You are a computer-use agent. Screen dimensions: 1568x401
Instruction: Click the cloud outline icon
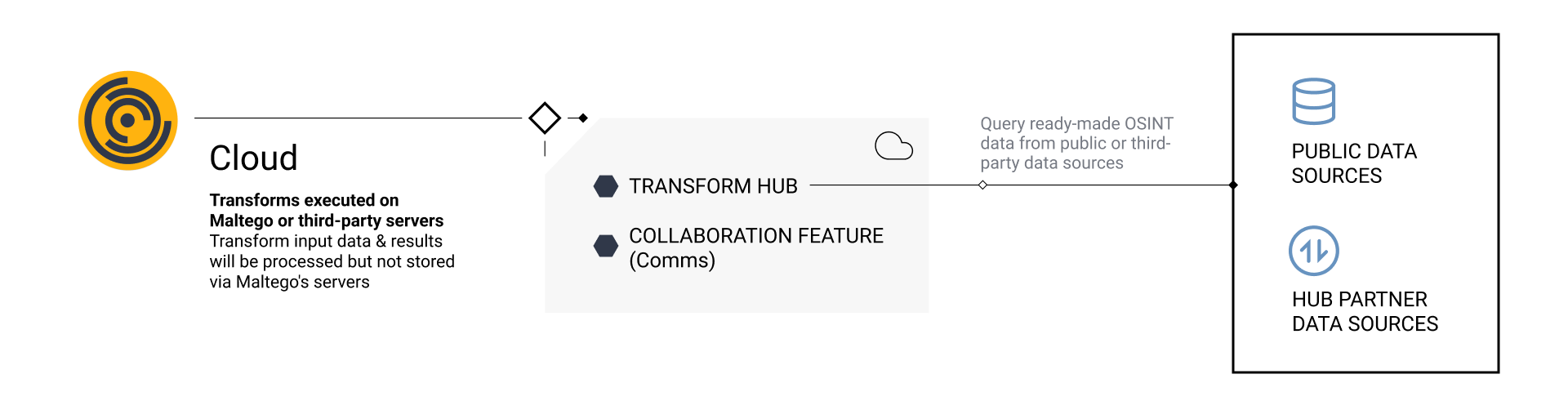(893, 146)
